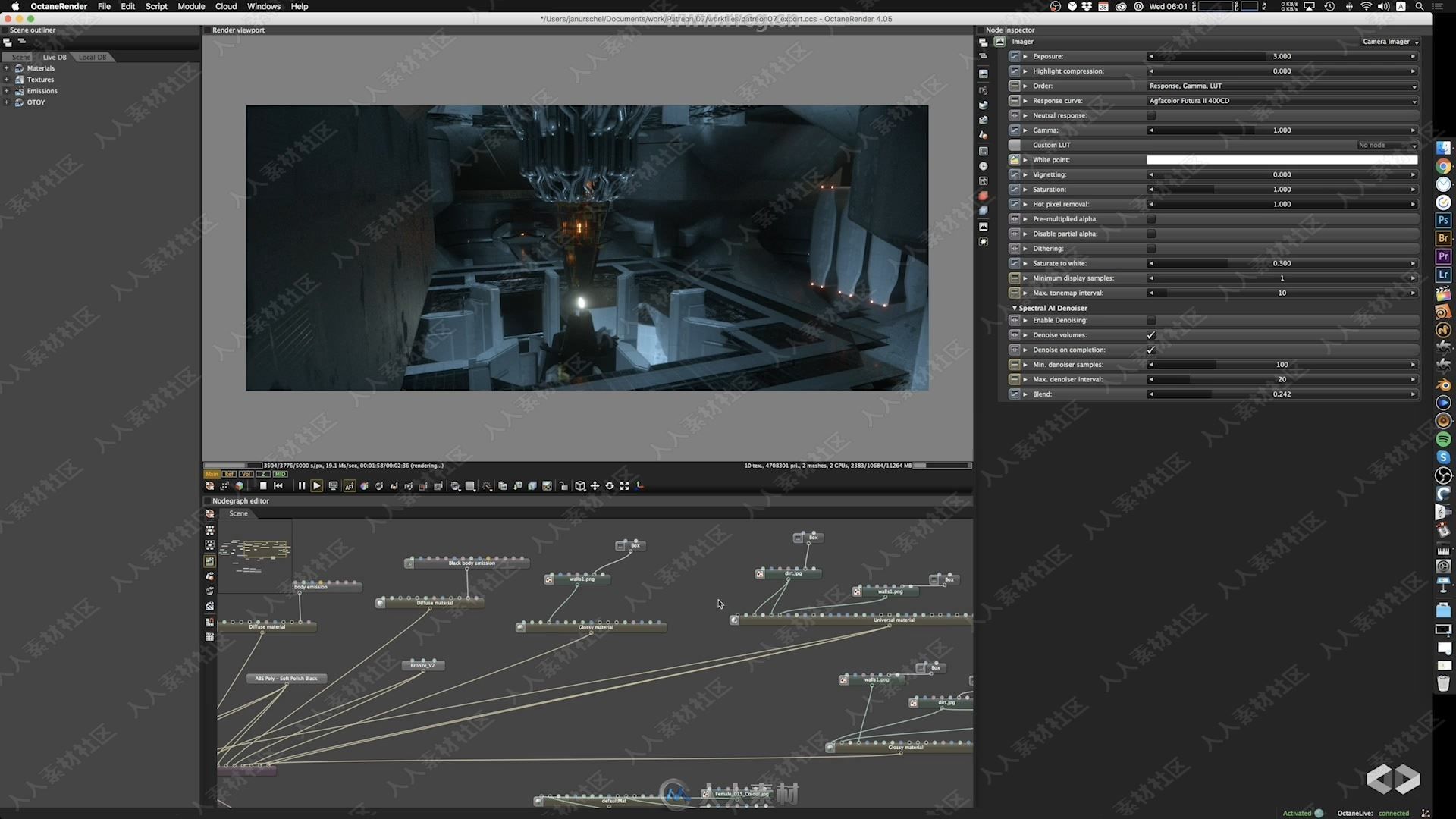Image resolution: width=1456 pixels, height=819 pixels.
Task: Select the rotate gizmo tool
Action: point(610,486)
